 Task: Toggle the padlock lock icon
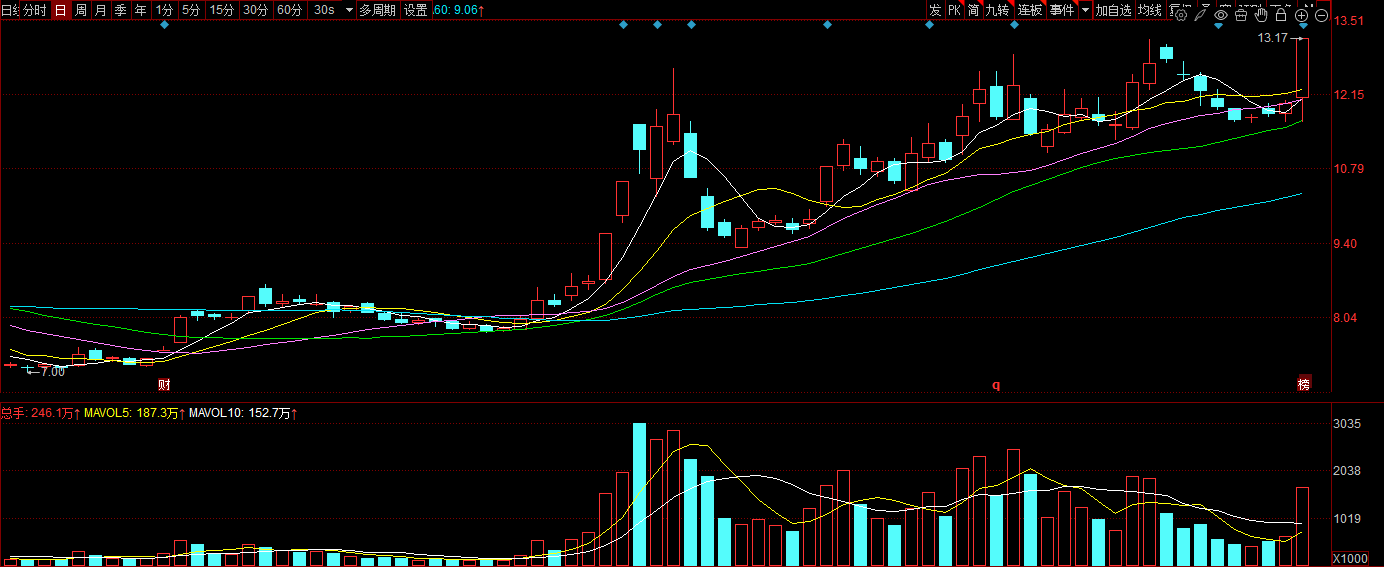tap(1281, 15)
